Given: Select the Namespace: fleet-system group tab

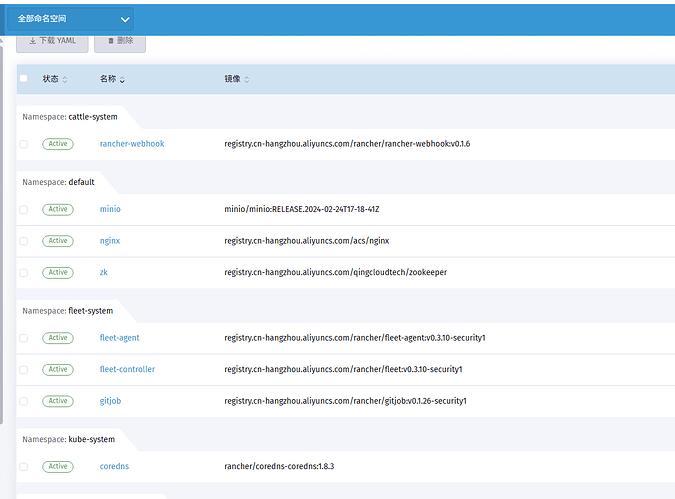Looking at the screenshot, I should tap(68, 311).
